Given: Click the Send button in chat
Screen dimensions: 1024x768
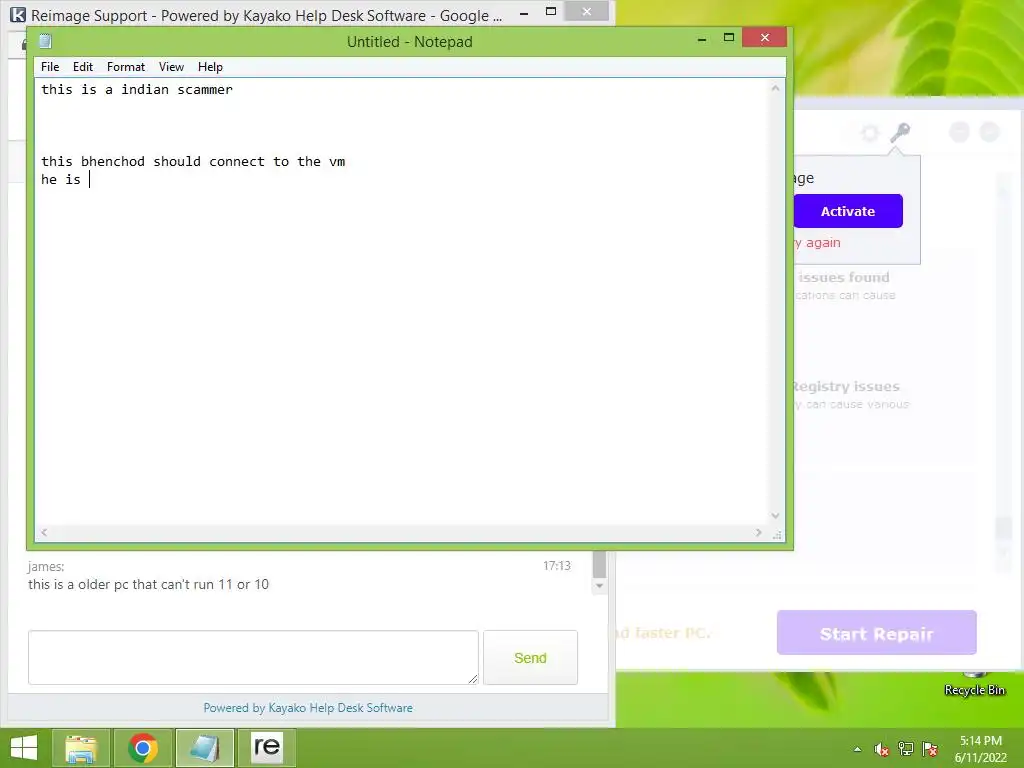Looking at the screenshot, I should click(530, 658).
